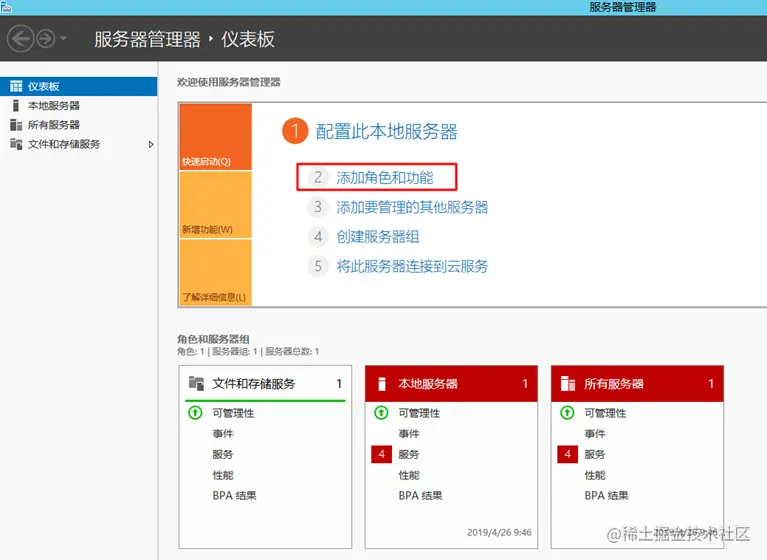Click 服务 in 所有服务器 tile
The height and width of the screenshot is (560, 767).
point(595,454)
